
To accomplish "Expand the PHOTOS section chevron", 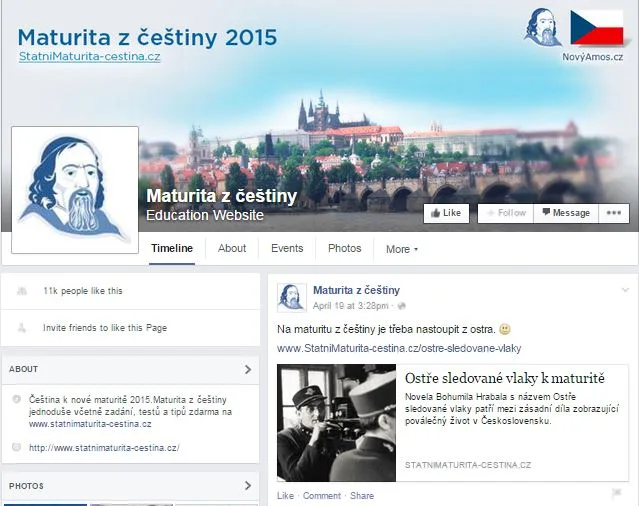I will tap(248, 486).
